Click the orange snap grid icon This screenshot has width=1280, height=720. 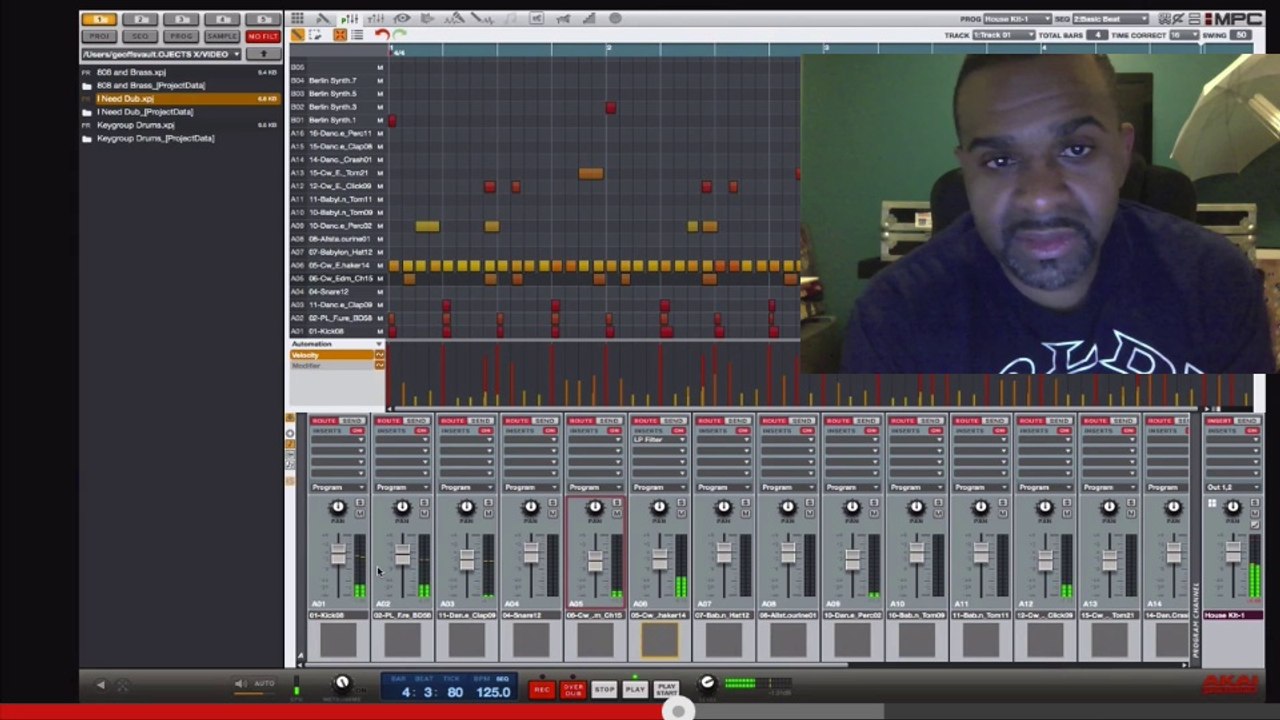[340, 35]
